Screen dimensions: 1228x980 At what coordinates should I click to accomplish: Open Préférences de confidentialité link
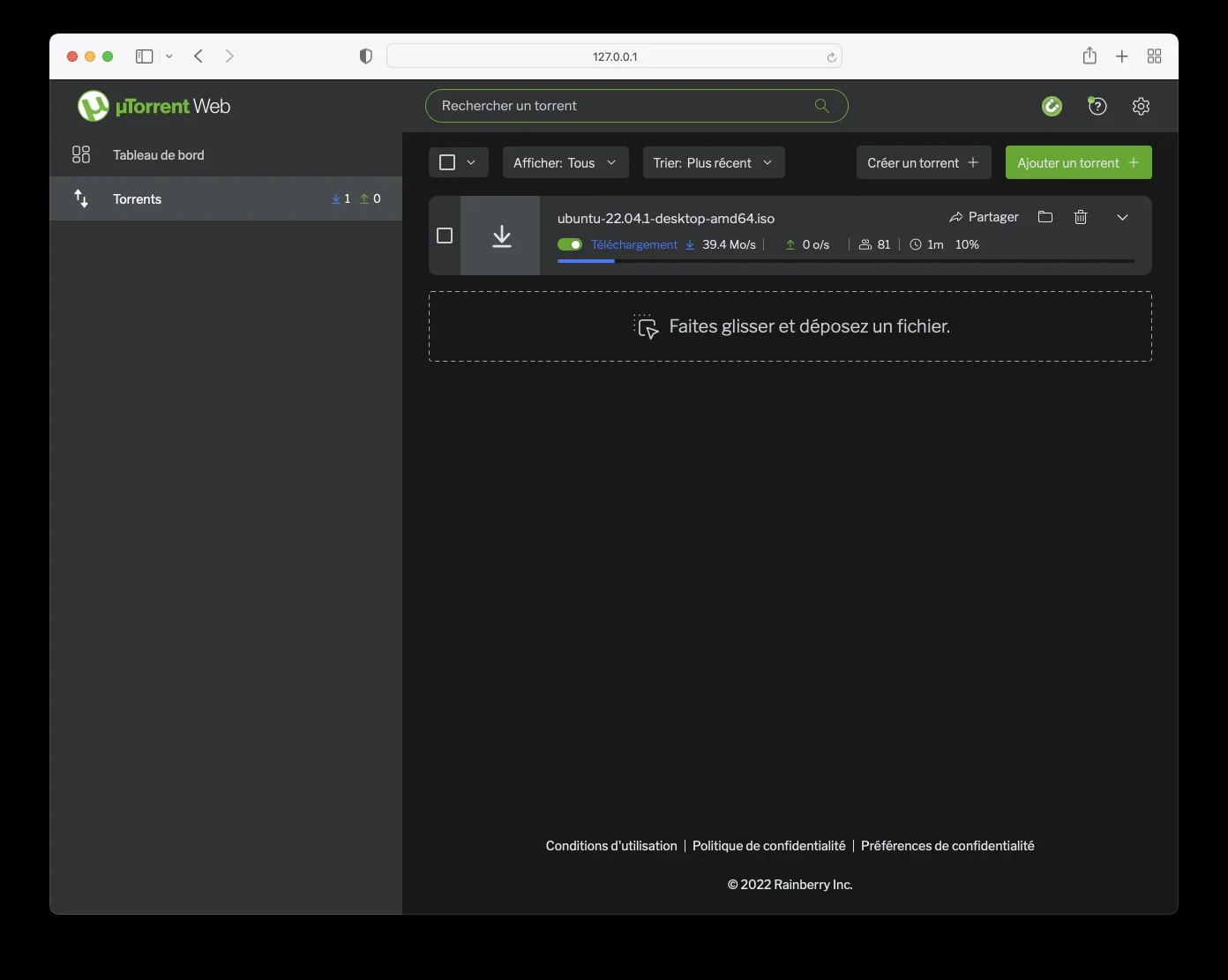click(947, 846)
